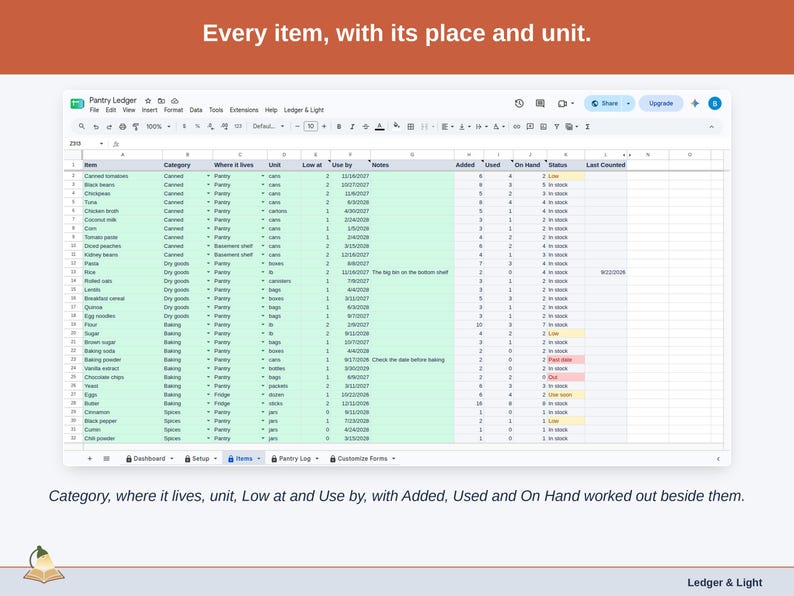Star the Pantry Ledger document

148,101
